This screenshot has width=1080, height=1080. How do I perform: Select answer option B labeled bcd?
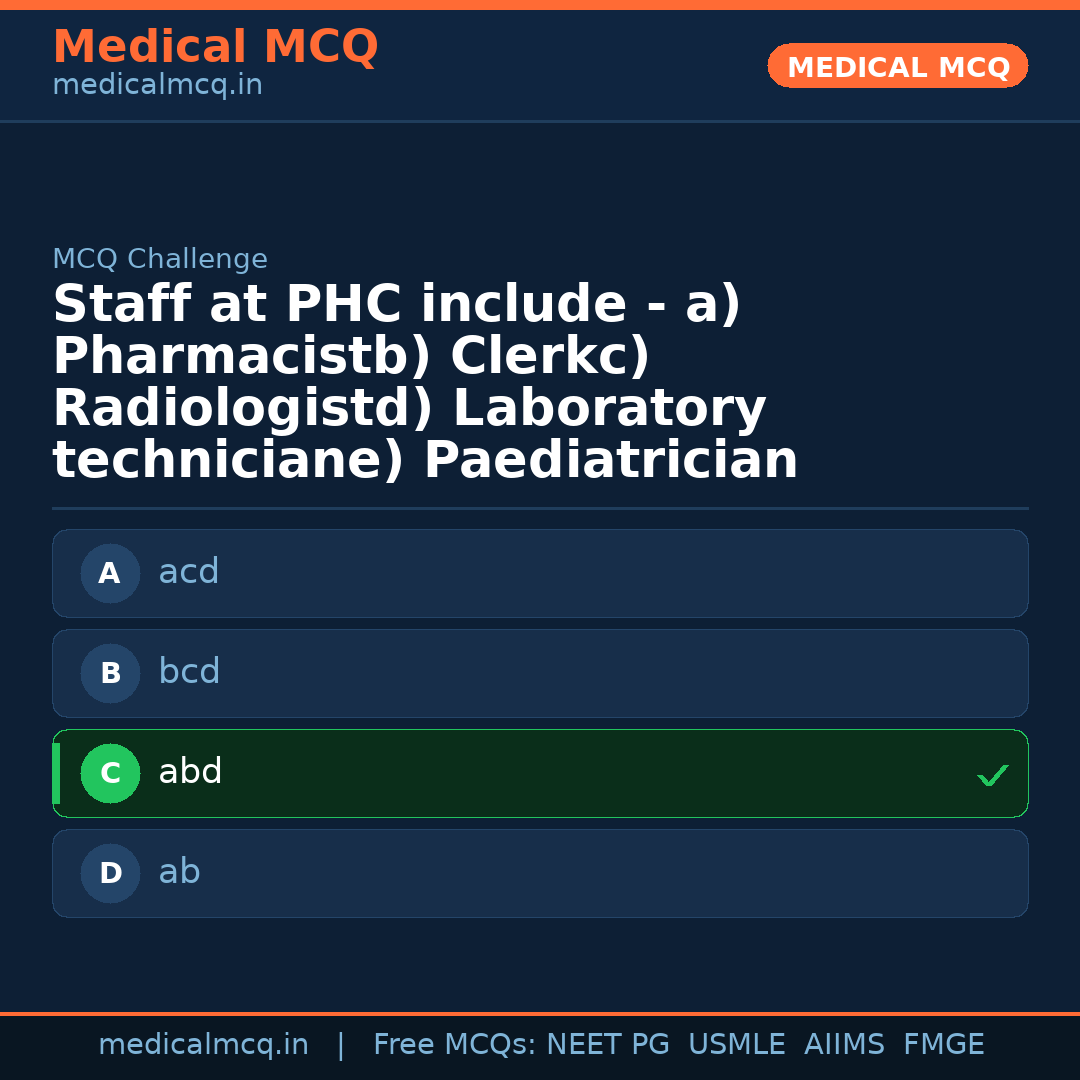coord(540,673)
